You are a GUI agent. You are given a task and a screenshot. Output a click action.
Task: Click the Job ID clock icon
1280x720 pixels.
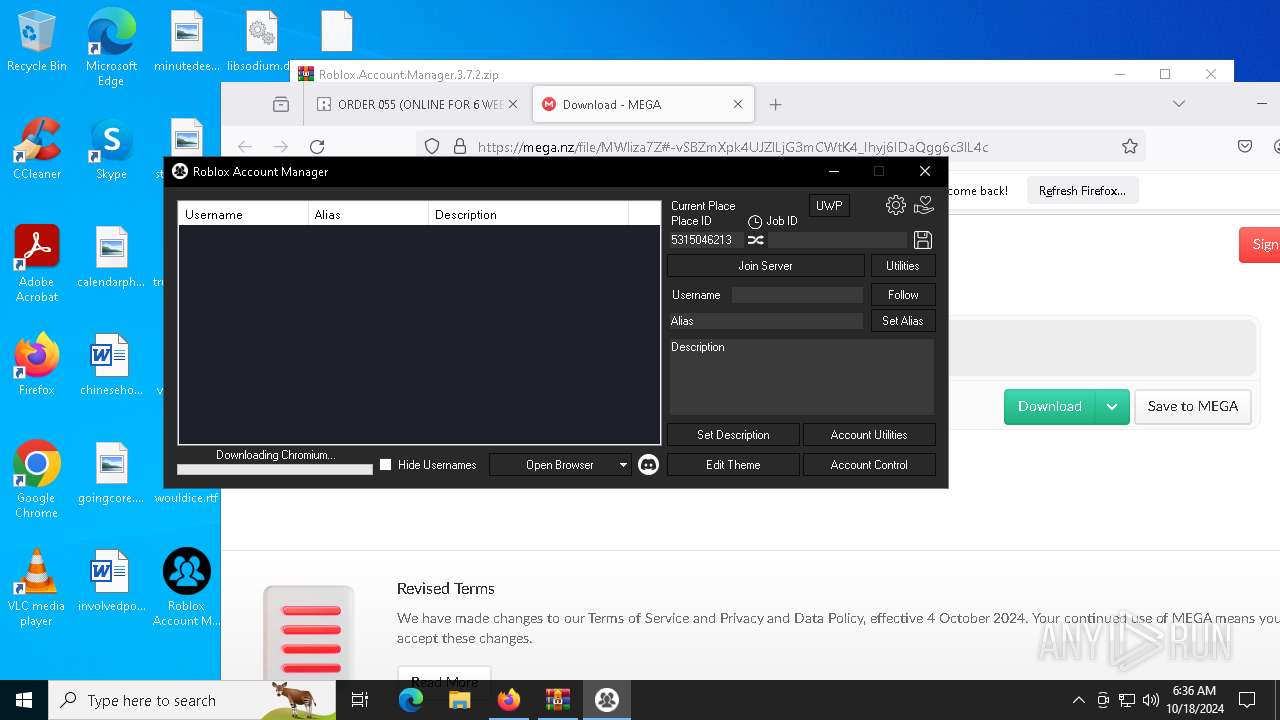click(x=755, y=222)
